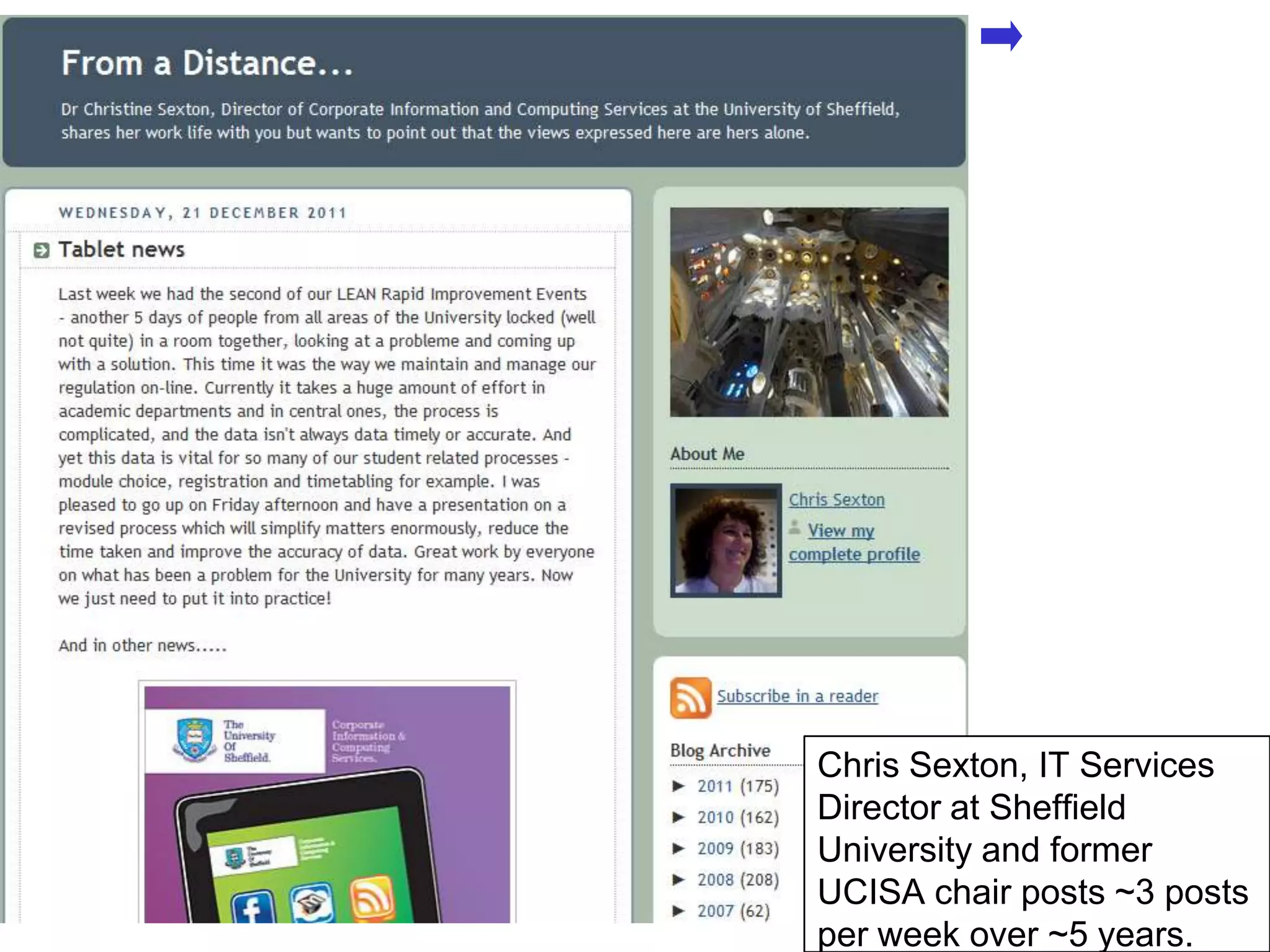
Task: Click the Corporate Information & Computing Services poster text
Action: tap(368, 741)
